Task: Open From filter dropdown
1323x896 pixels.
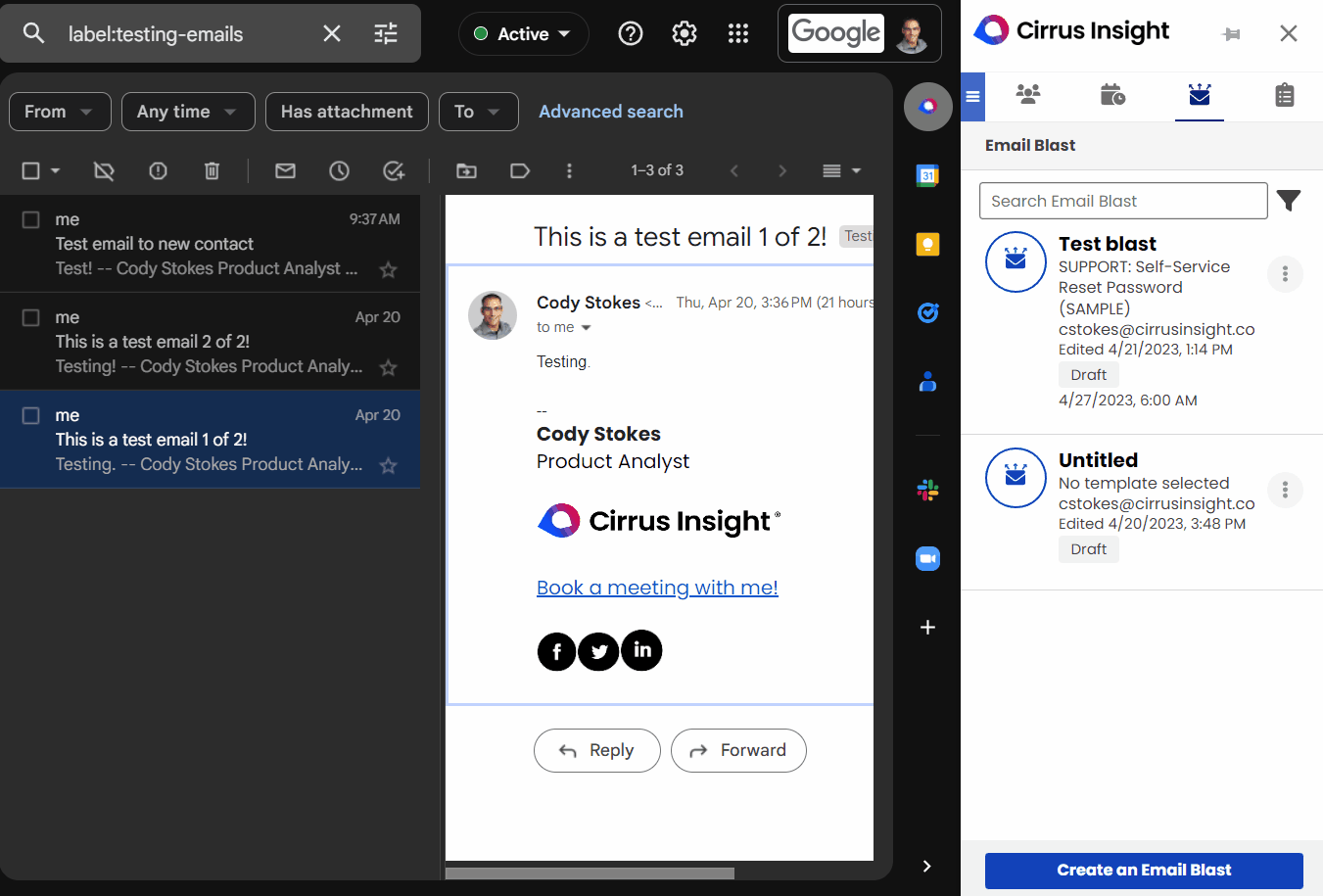Action: click(60, 112)
